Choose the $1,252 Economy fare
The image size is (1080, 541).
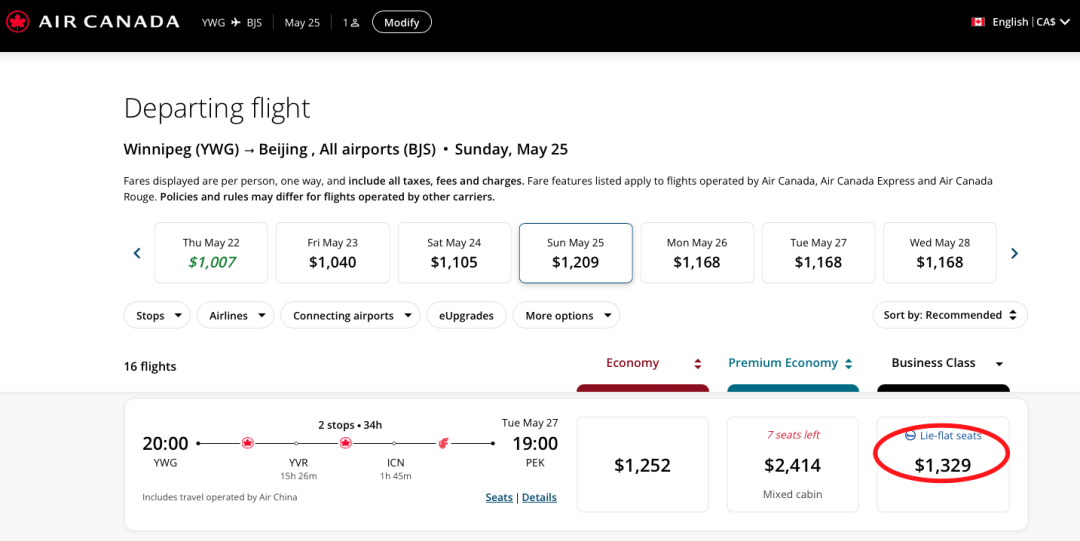(x=642, y=465)
